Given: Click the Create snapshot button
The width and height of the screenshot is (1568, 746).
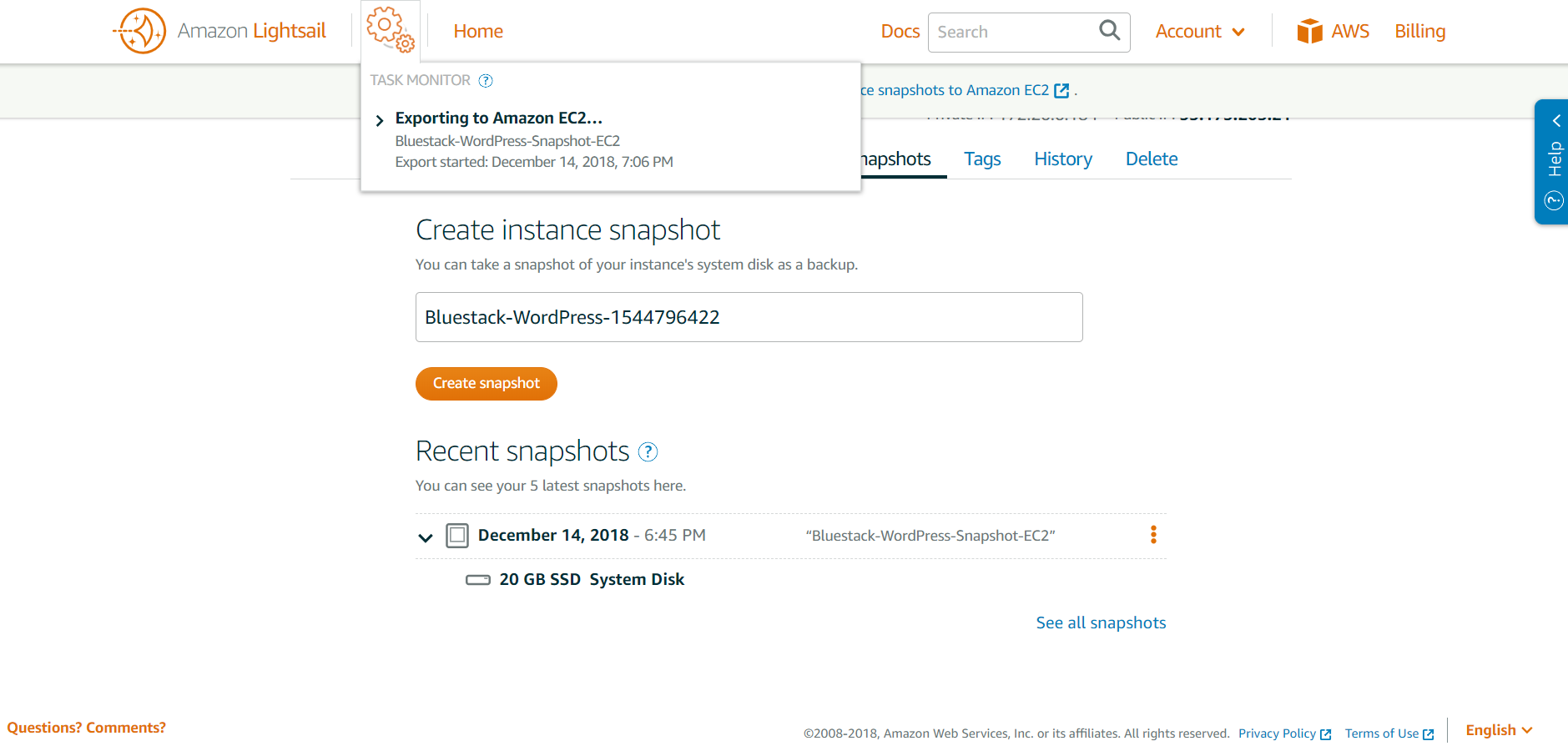Looking at the screenshot, I should pyautogui.click(x=487, y=384).
